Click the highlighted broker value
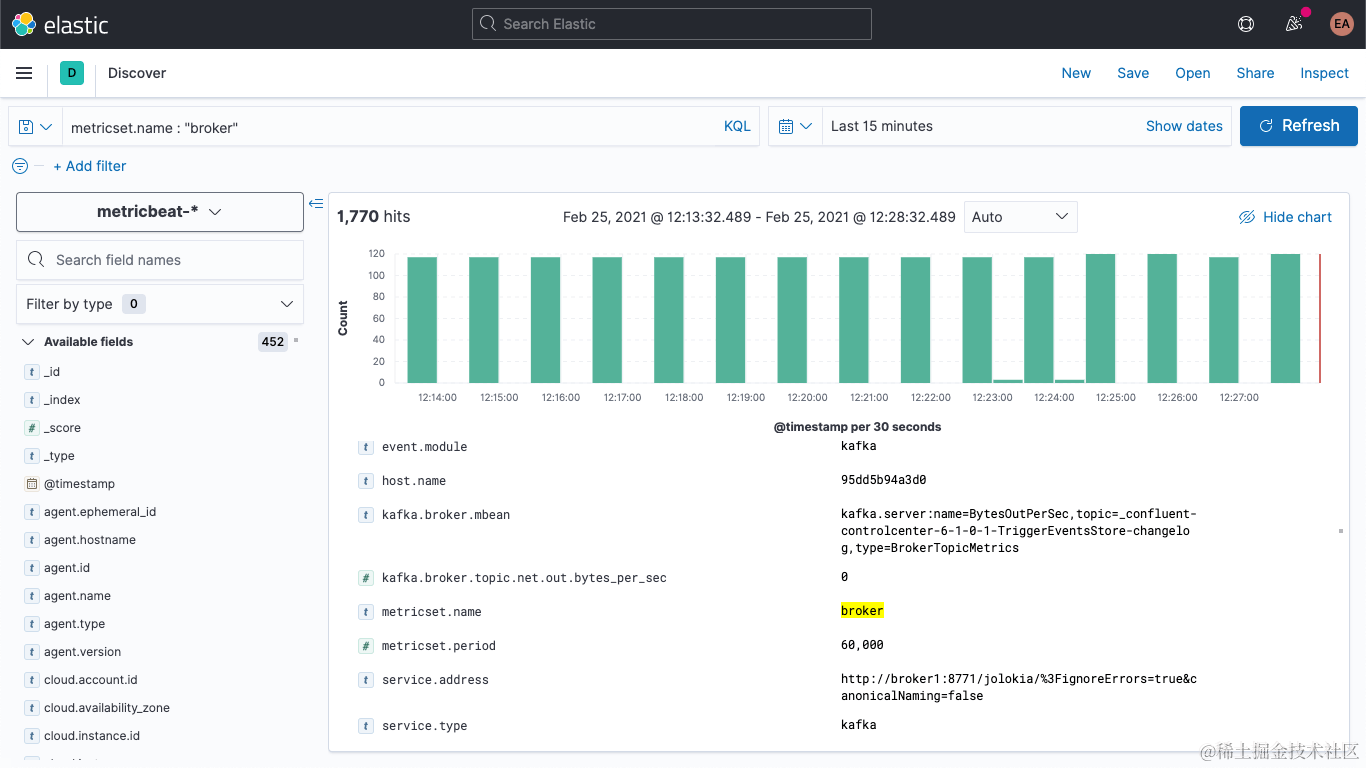 862,611
